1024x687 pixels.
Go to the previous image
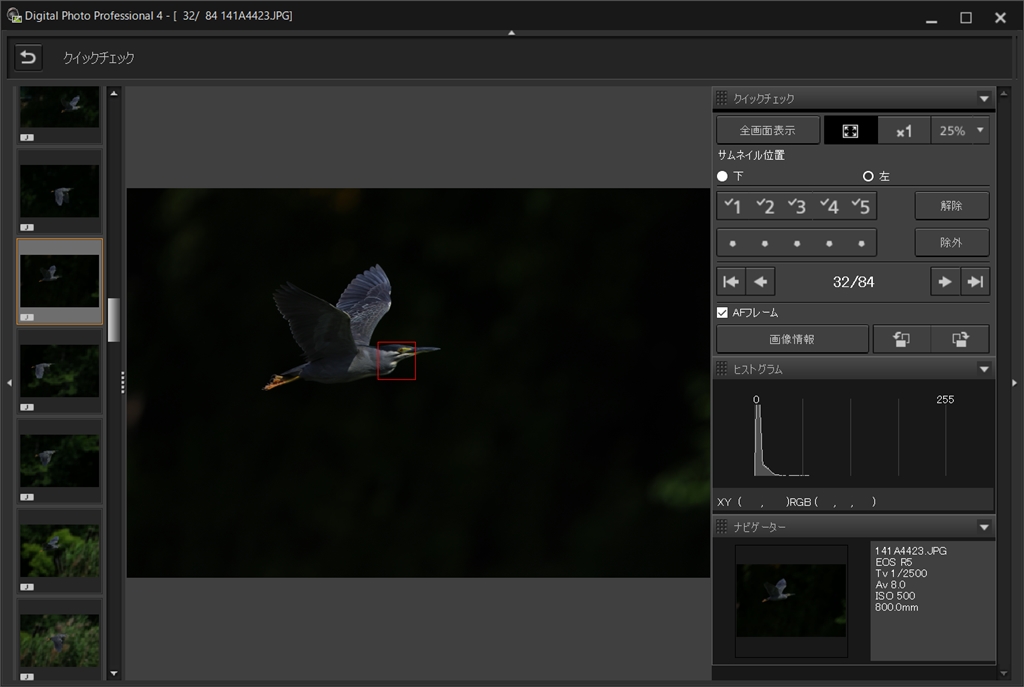pos(761,282)
